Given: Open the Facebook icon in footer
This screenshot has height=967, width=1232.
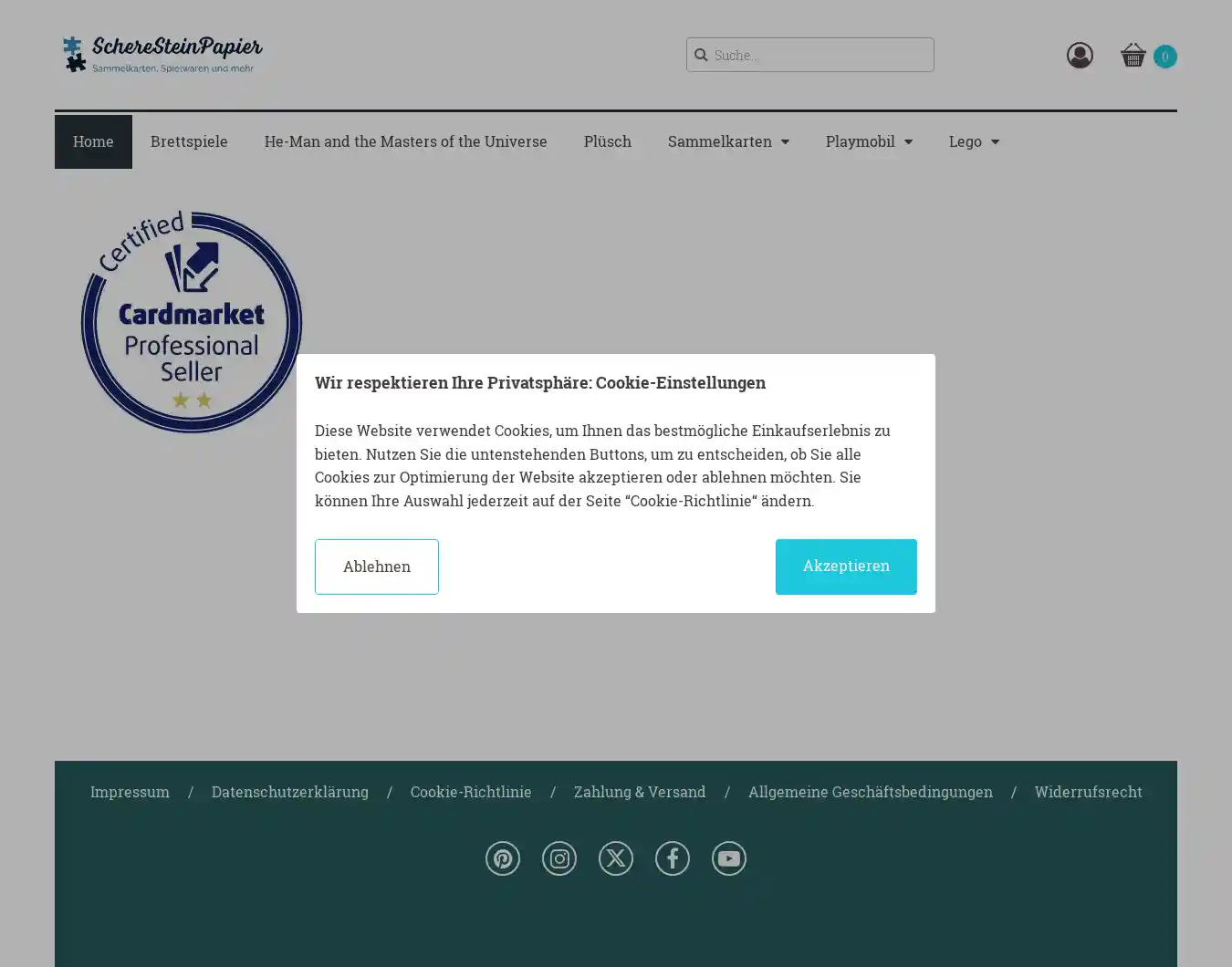Looking at the screenshot, I should click(673, 858).
